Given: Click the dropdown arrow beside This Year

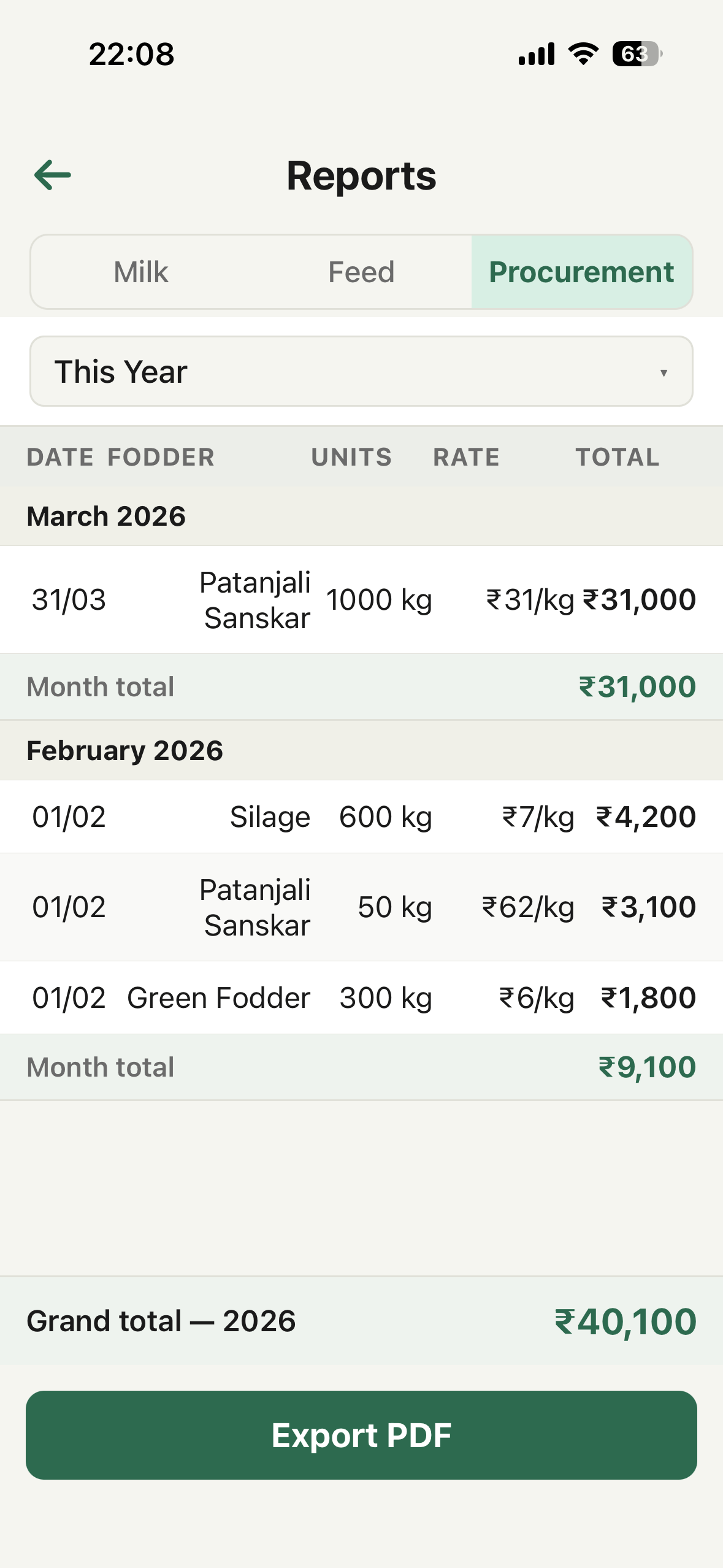Looking at the screenshot, I should [664, 372].
